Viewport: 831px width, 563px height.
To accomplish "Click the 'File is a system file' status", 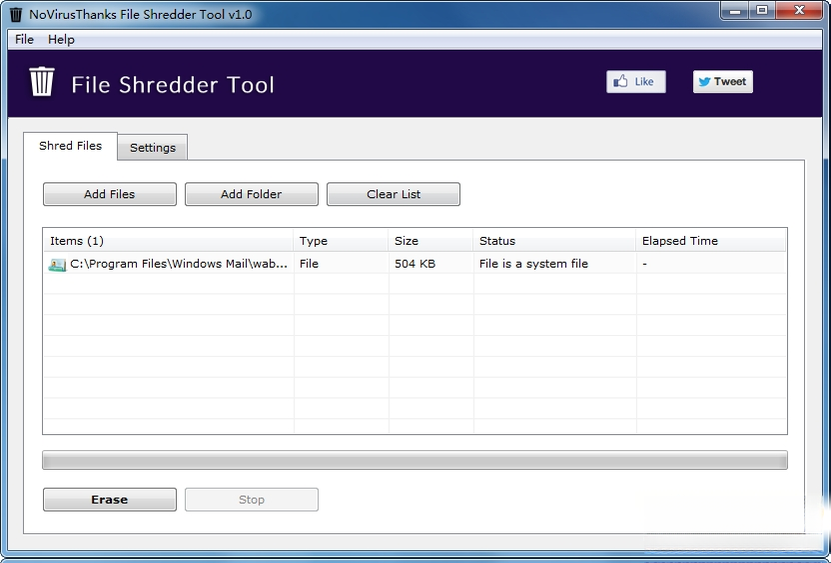I will coord(534,263).
